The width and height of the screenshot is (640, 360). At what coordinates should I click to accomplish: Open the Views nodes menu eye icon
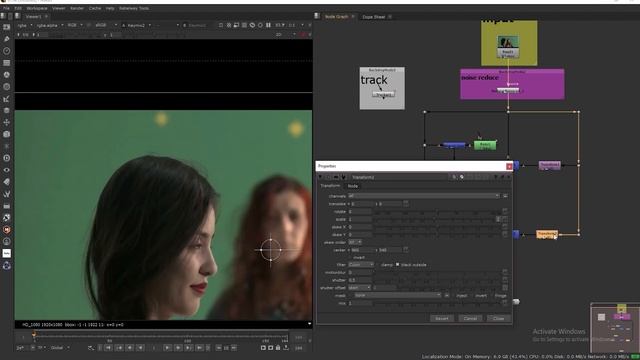click(7, 170)
